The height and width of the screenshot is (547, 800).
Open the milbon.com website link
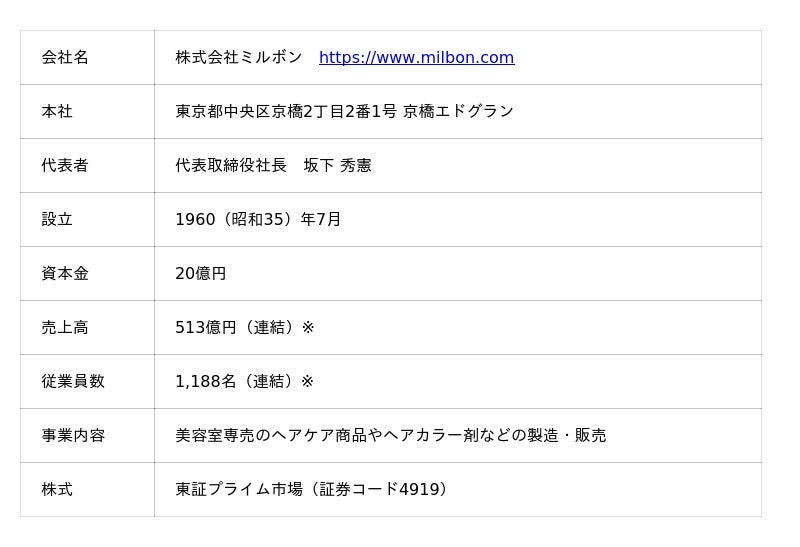[416, 58]
